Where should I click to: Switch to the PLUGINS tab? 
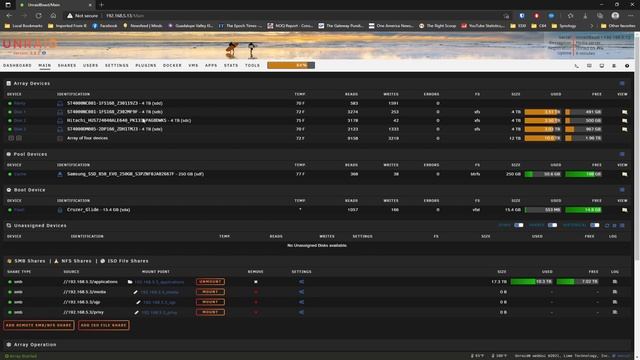point(146,65)
